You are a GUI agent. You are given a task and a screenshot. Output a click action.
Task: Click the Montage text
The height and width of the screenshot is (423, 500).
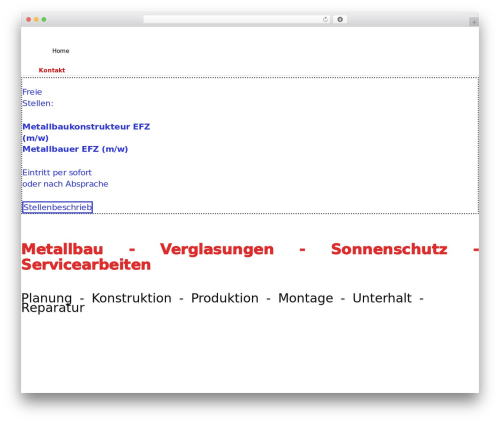click(x=306, y=298)
